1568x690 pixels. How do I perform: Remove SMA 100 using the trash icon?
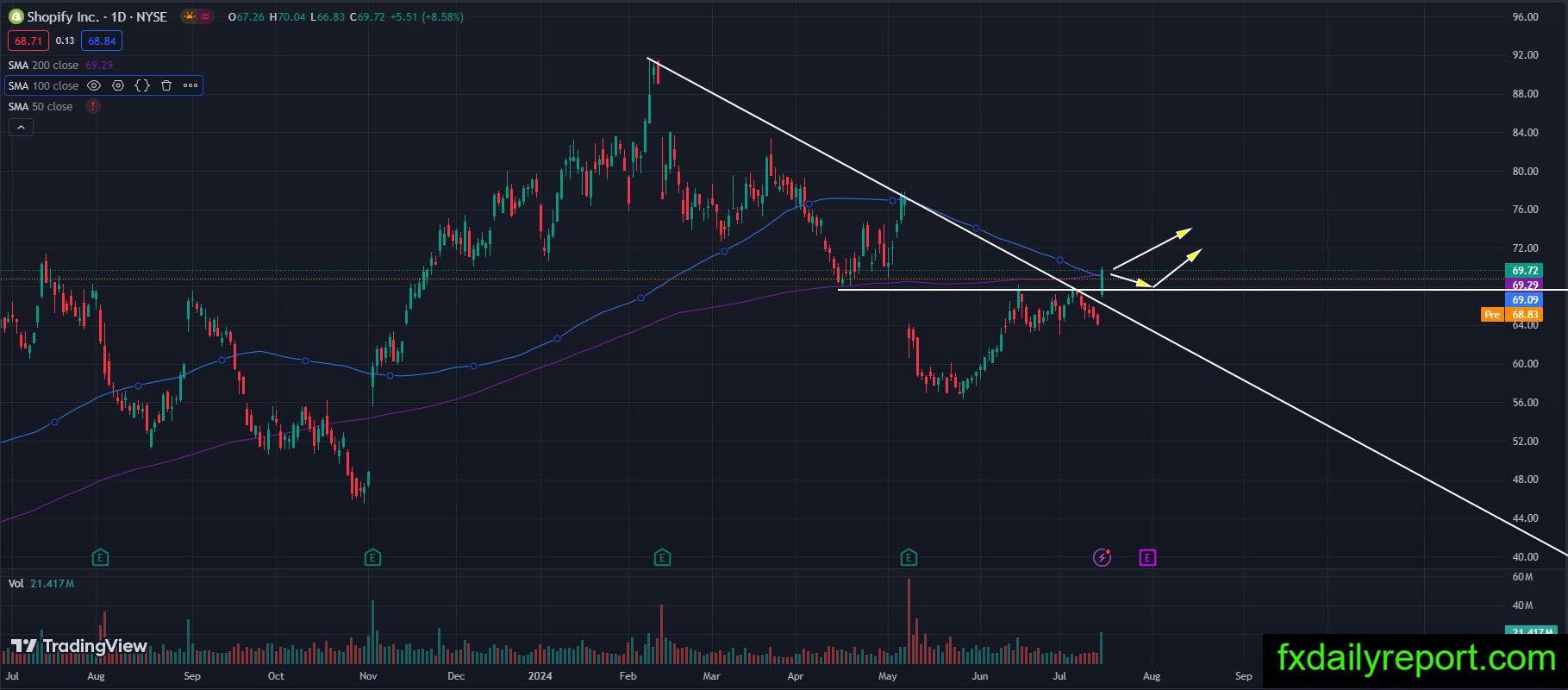pos(166,85)
